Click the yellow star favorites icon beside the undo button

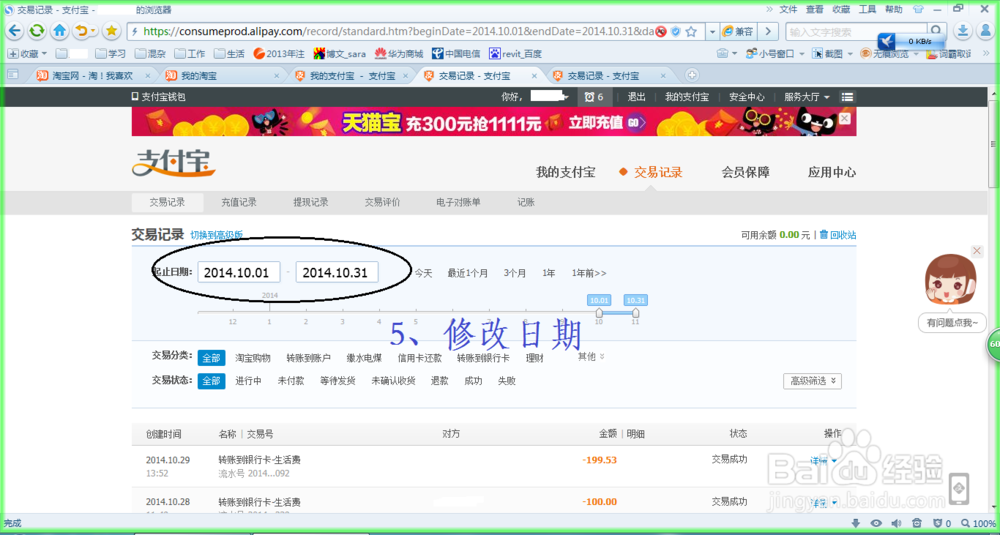click(x=111, y=31)
